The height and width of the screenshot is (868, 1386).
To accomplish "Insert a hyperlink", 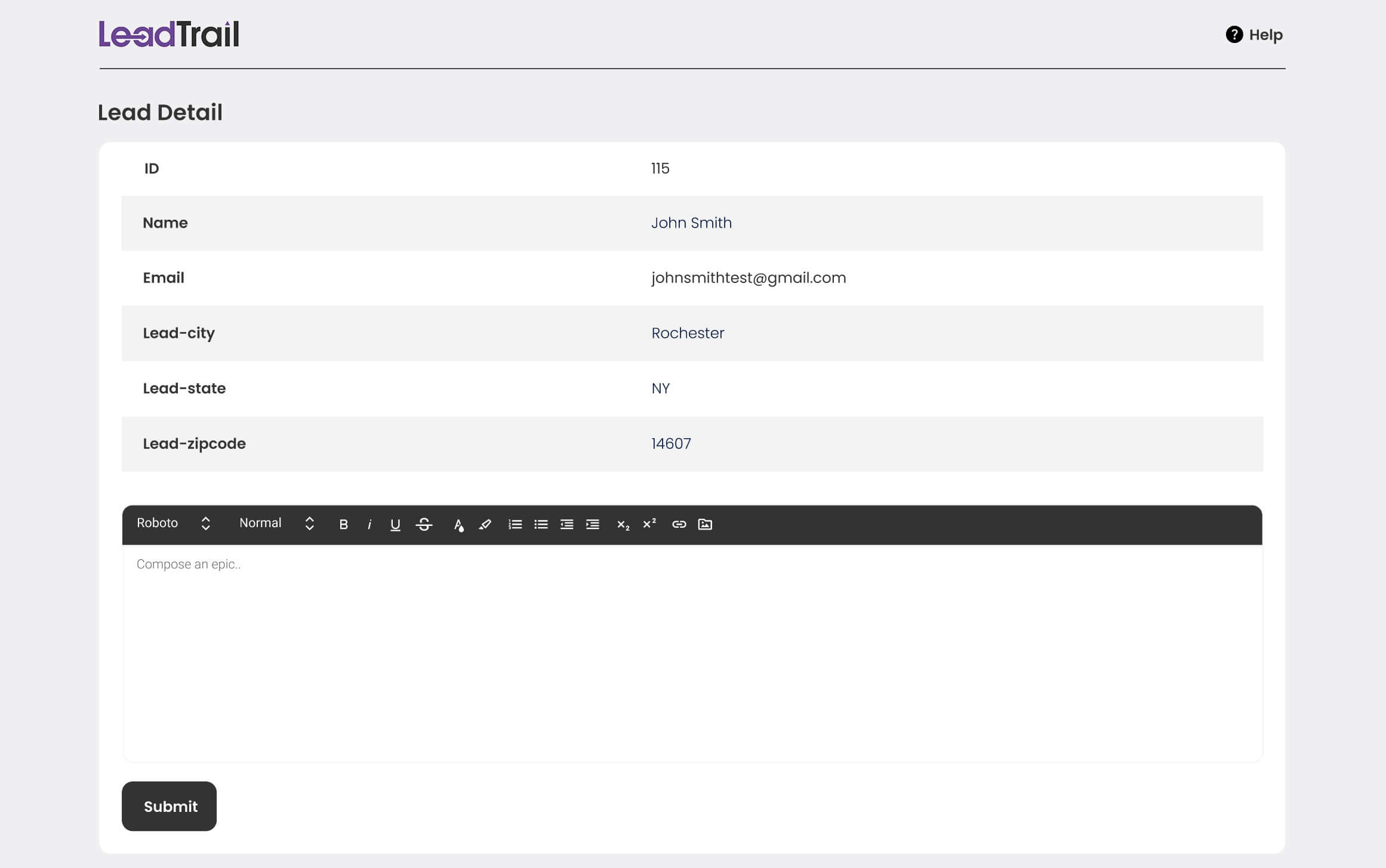I will click(x=679, y=524).
